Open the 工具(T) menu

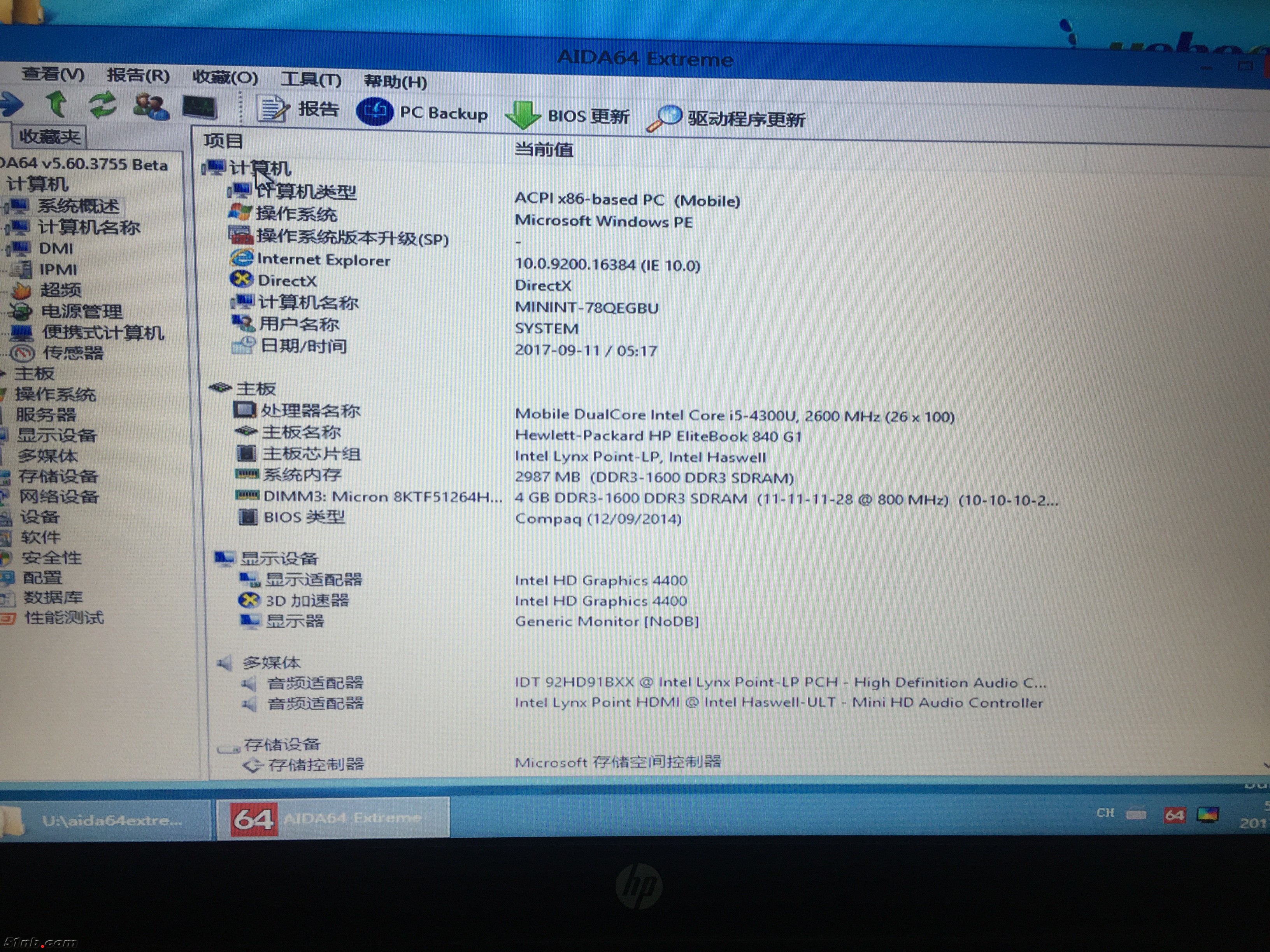(x=311, y=79)
